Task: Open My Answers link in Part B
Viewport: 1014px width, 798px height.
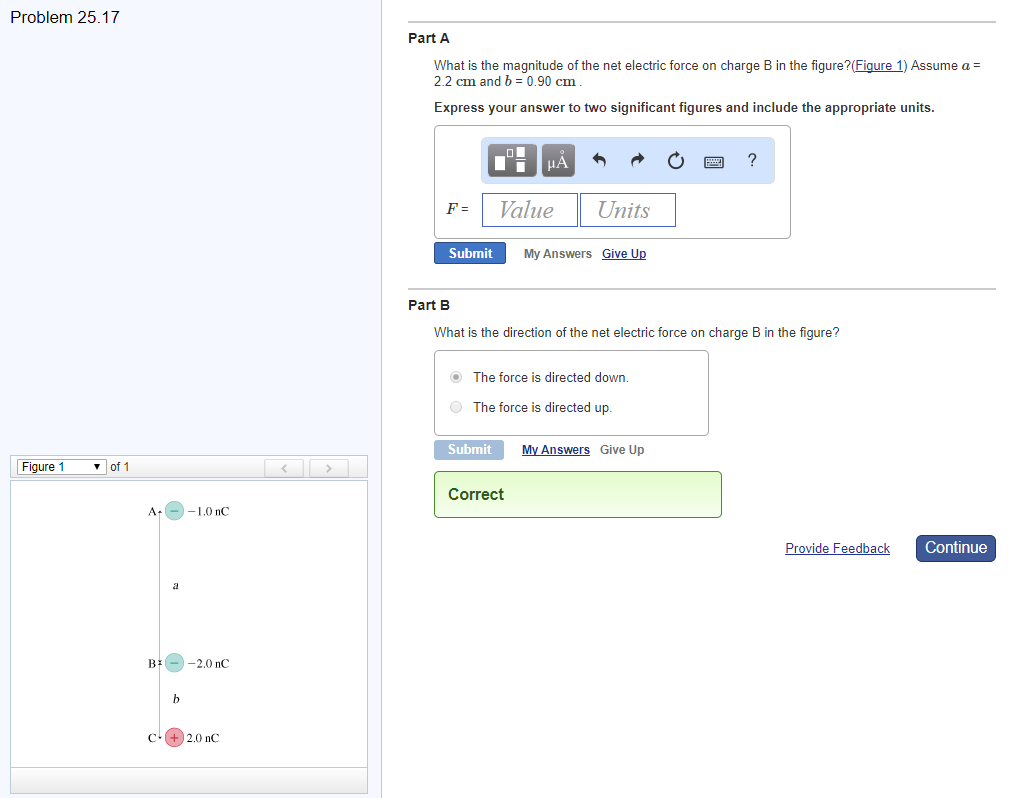Action: [556, 450]
